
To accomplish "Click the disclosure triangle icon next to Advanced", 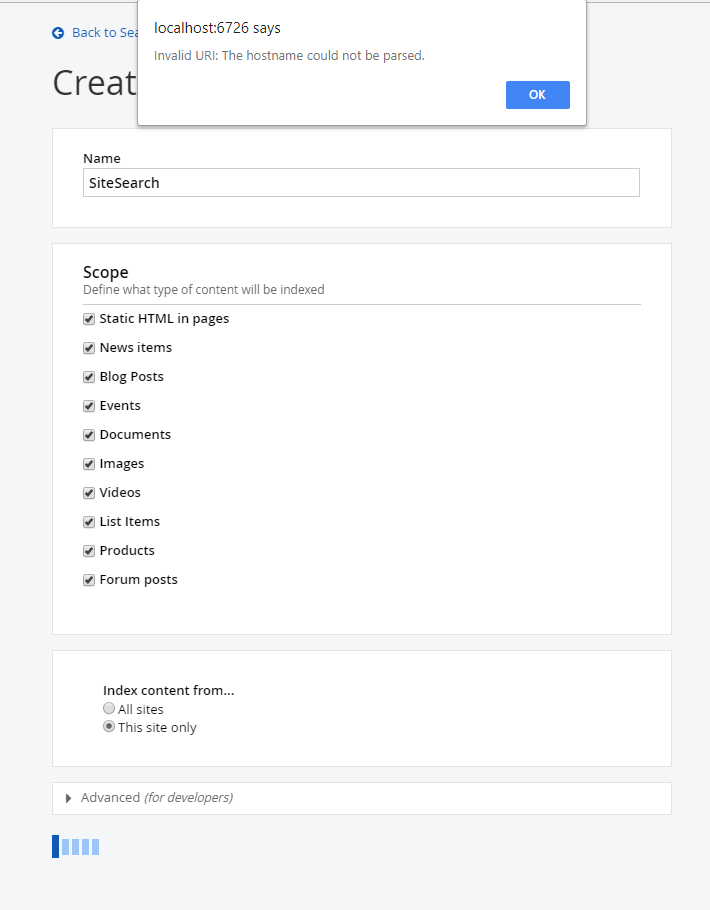I will pos(68,798).
